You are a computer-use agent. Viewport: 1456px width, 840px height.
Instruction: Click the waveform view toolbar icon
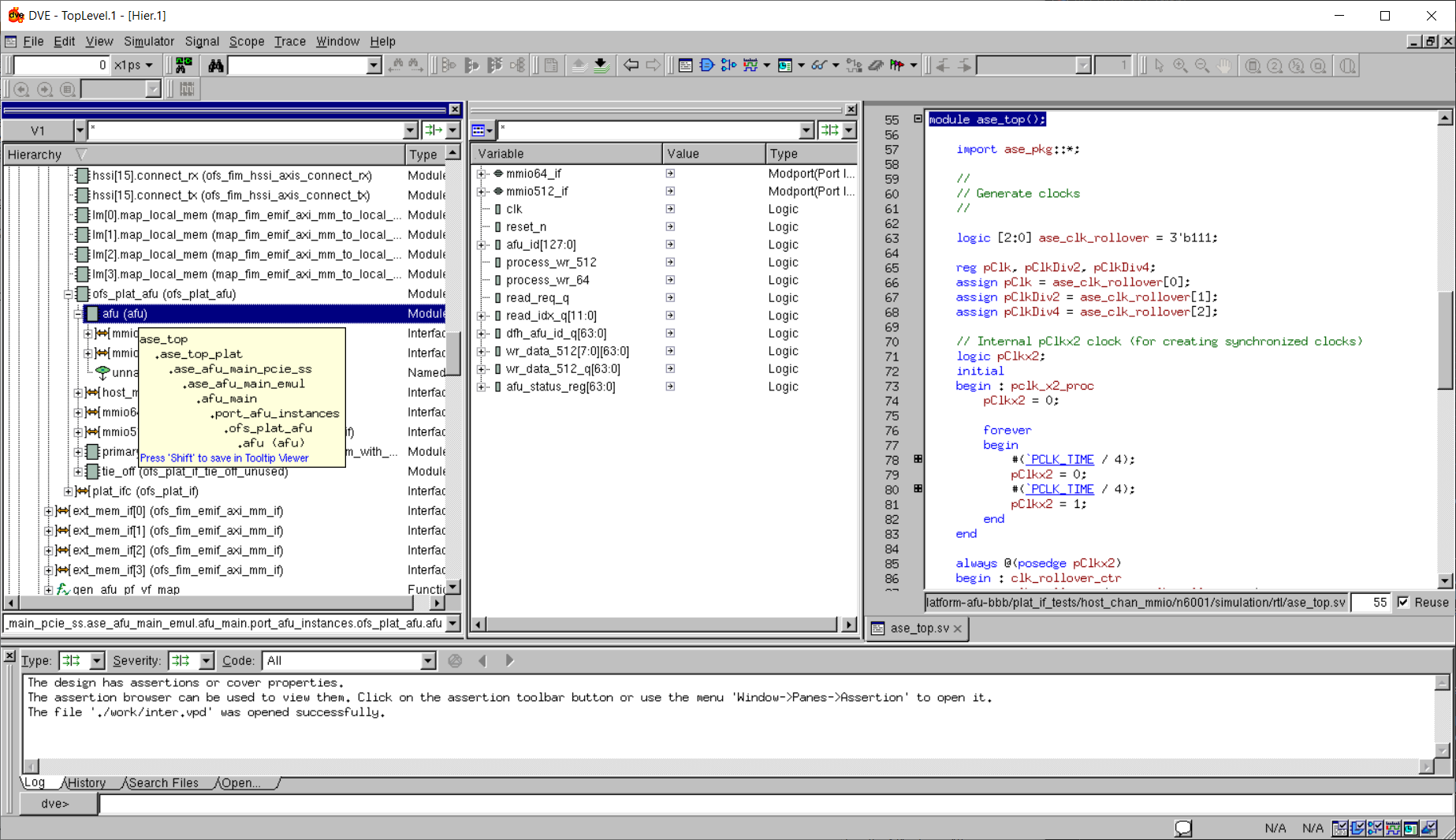(750, 65)
